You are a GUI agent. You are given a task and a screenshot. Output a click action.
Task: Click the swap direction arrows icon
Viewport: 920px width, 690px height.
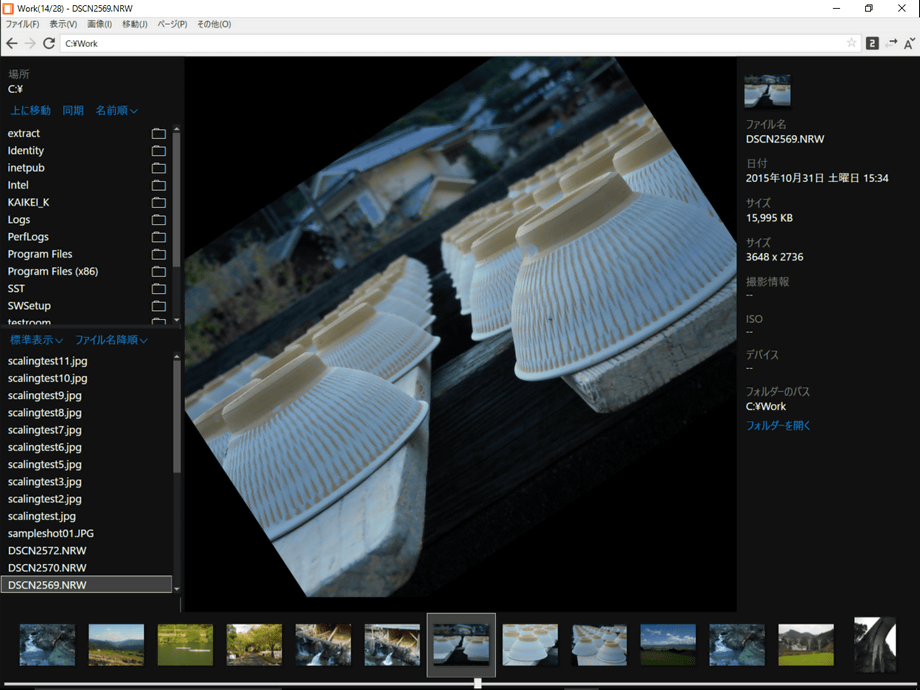[x=891, y=43]
